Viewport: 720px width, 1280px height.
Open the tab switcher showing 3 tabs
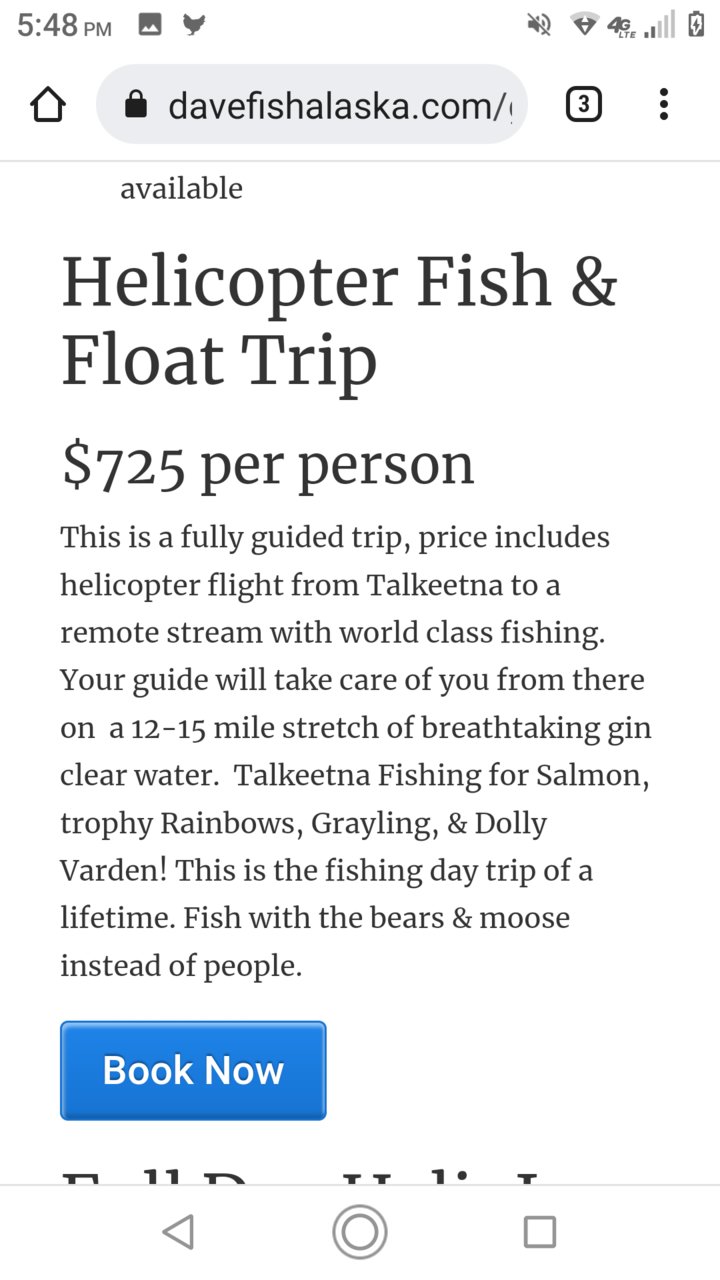coord(584,104)
